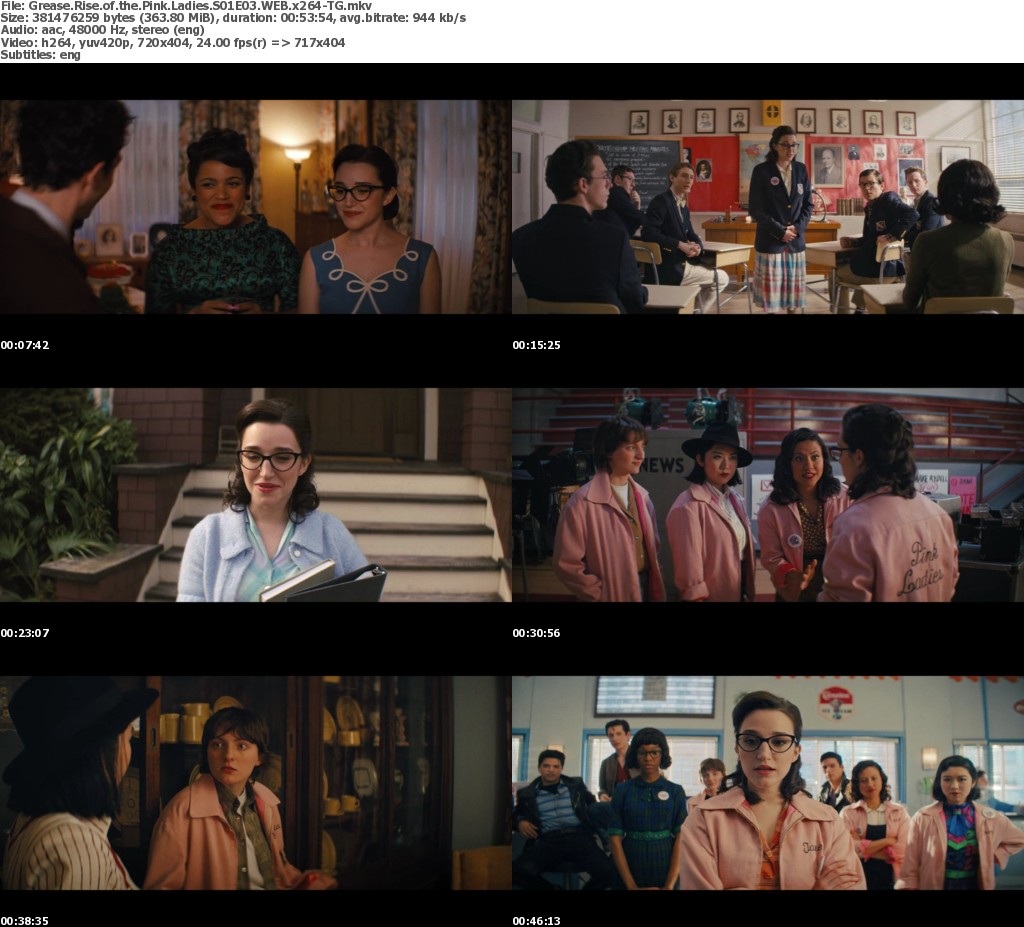Click the NEWS sign in the gym thumbnail
The height and width of the screenshot is (927, 1024).
click(x=663, y=466)
